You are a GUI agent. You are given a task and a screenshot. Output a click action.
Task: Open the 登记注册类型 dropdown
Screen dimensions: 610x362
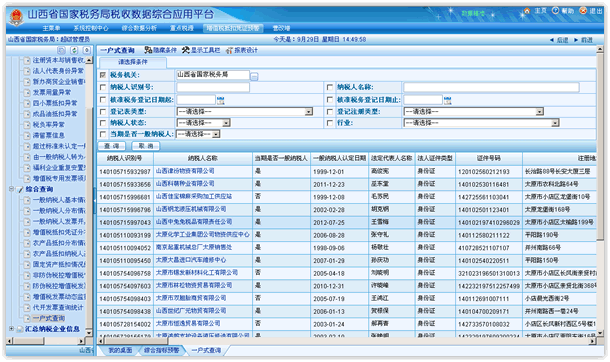473,112
